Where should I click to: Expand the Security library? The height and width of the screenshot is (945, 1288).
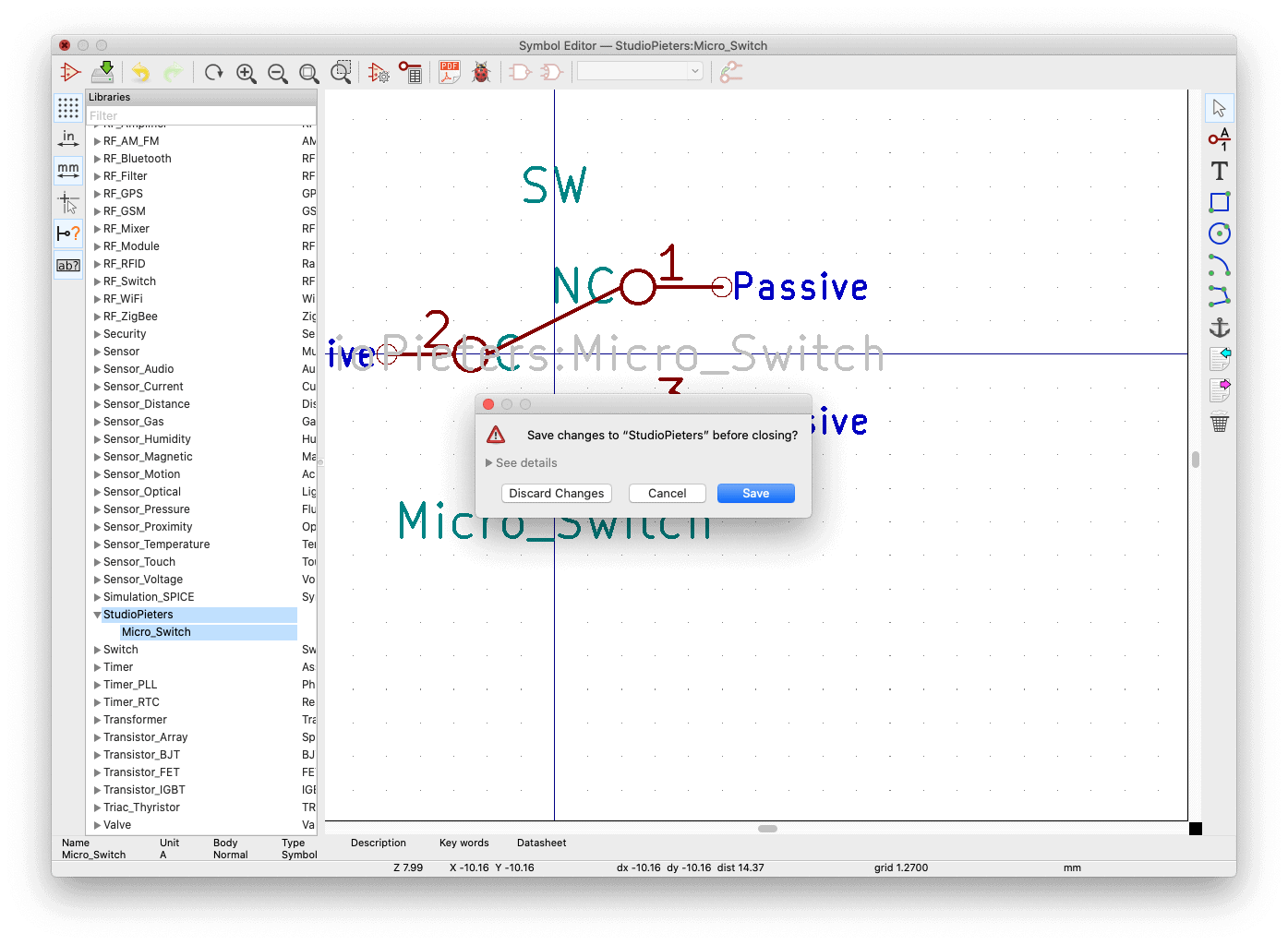pyautogui.click(x=97, y=334)
